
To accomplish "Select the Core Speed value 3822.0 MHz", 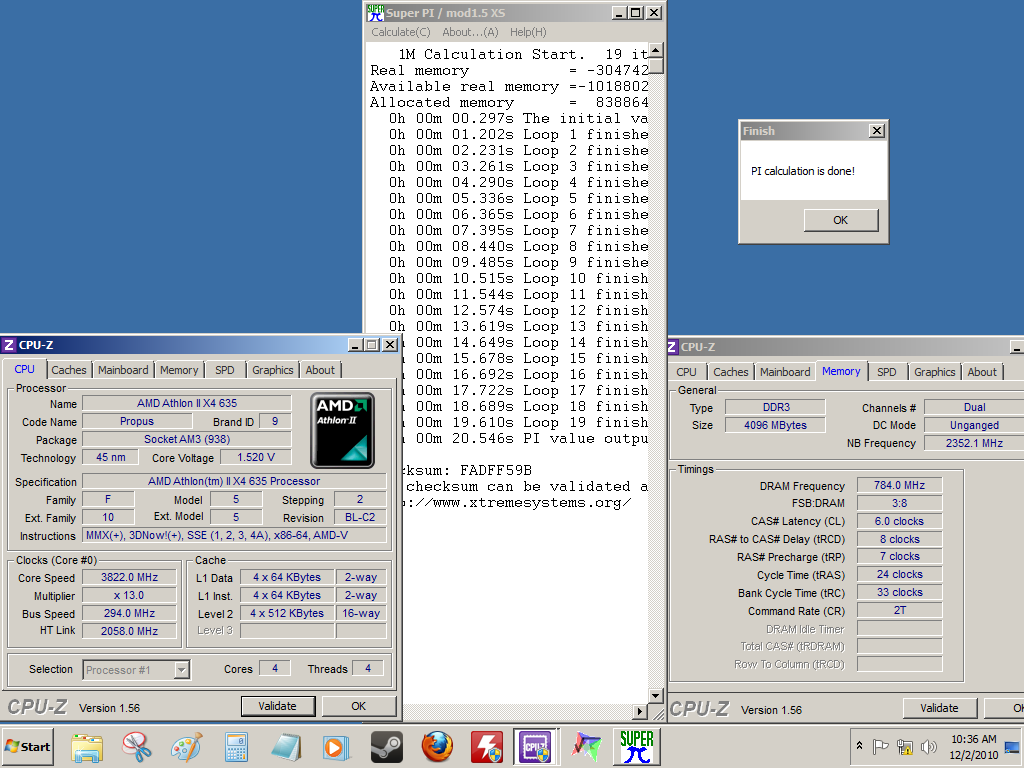I will click(x=129, y=577).
